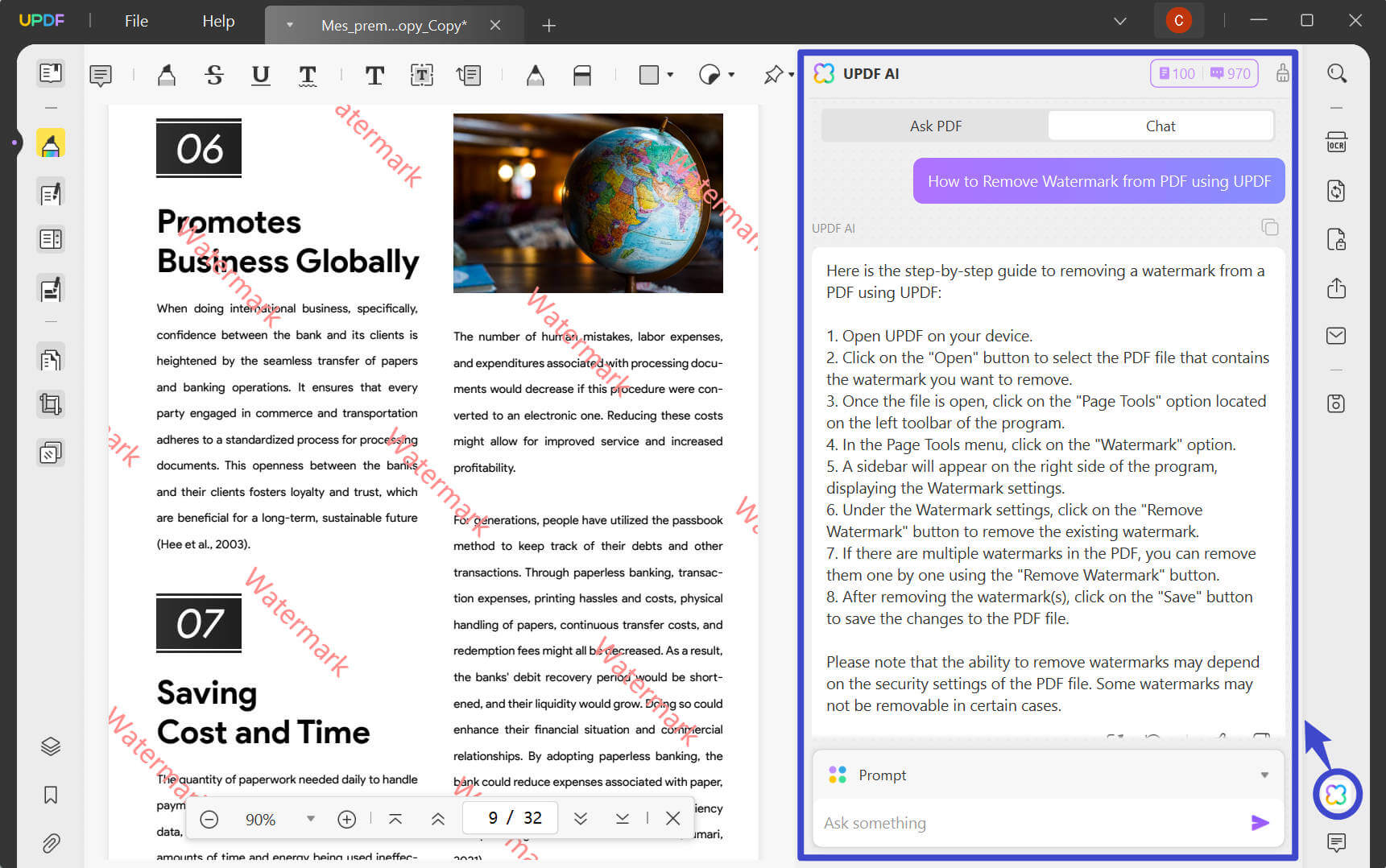Screen dimensions: 1386x868
Task: Send the AI prompt message
Action: pos(1260,822)
